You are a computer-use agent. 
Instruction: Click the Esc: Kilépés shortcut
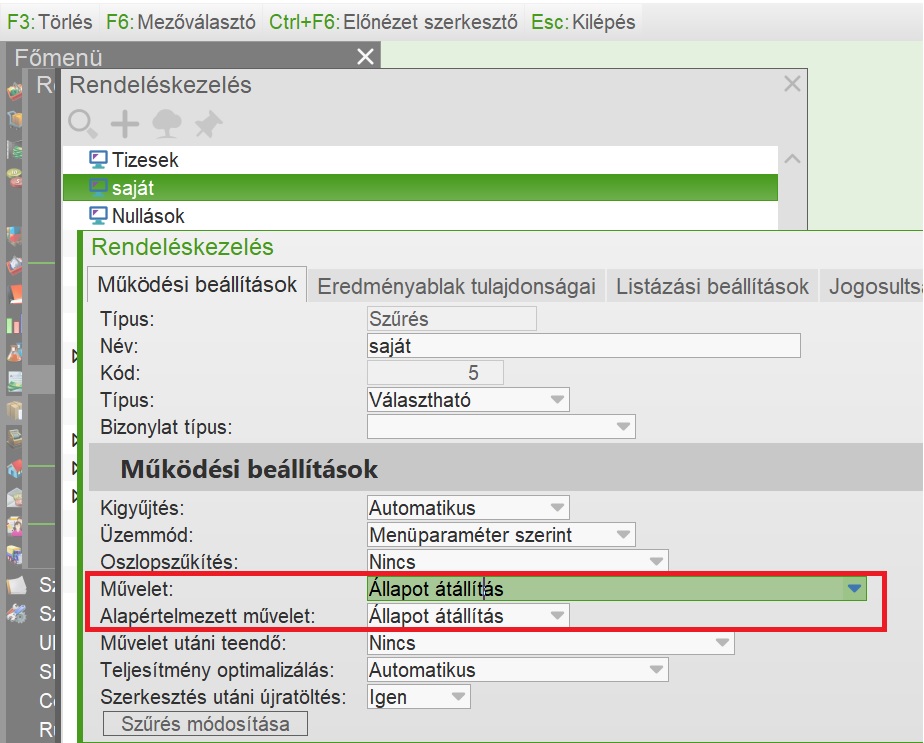tap(583, 22)
